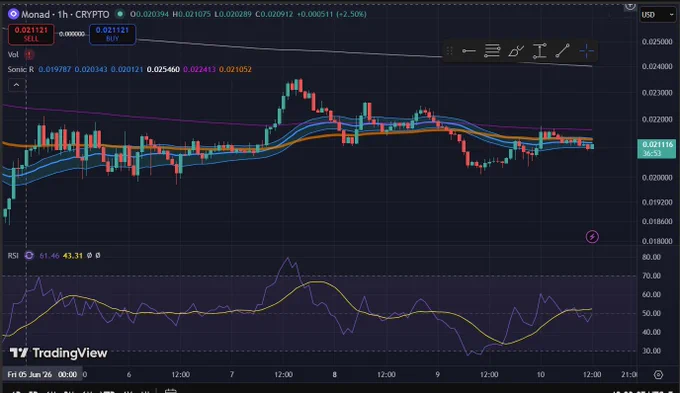Click the 0.024000 price scale label
Screen dimensions: 680x393
657,67
